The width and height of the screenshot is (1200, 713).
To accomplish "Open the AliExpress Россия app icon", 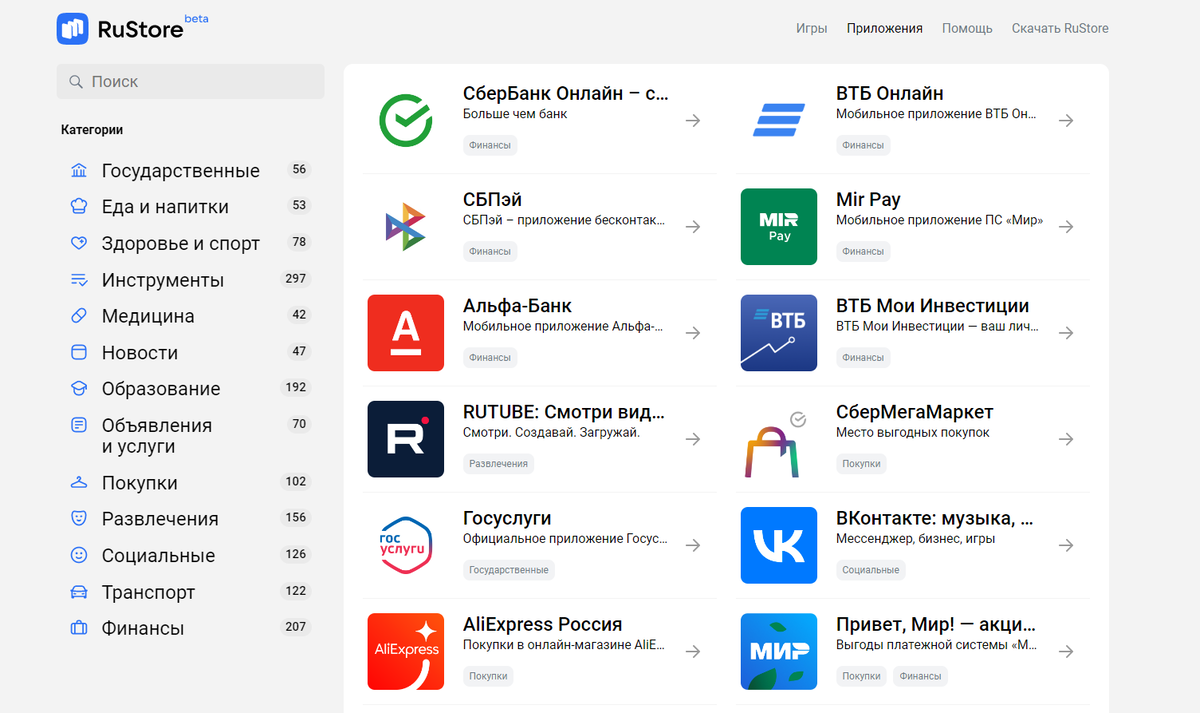I will [x=406, y=651].
